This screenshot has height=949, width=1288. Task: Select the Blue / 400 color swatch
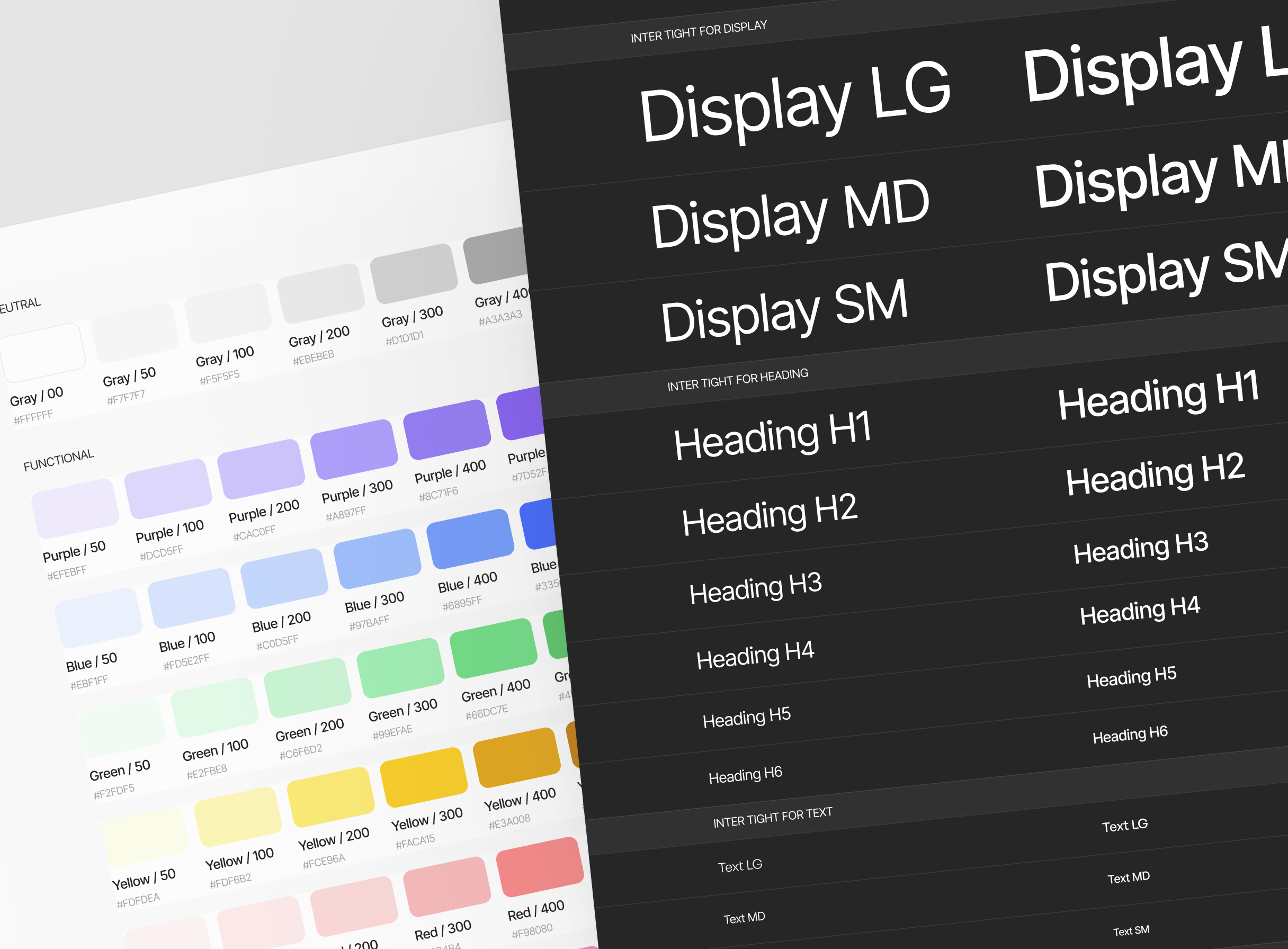[470, 539]
